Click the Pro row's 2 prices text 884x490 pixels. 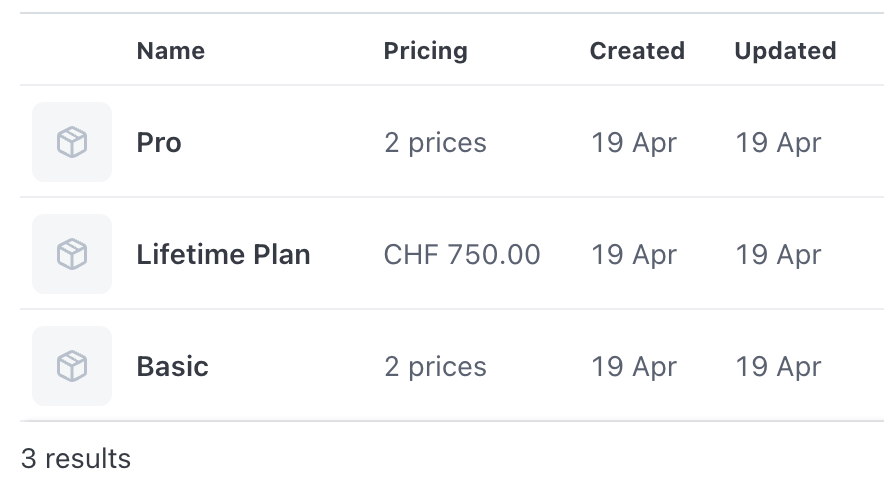pos(435,143)
